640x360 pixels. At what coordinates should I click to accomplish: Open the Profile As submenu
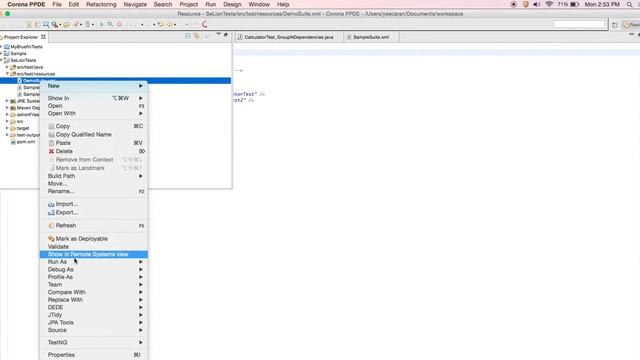94,277
